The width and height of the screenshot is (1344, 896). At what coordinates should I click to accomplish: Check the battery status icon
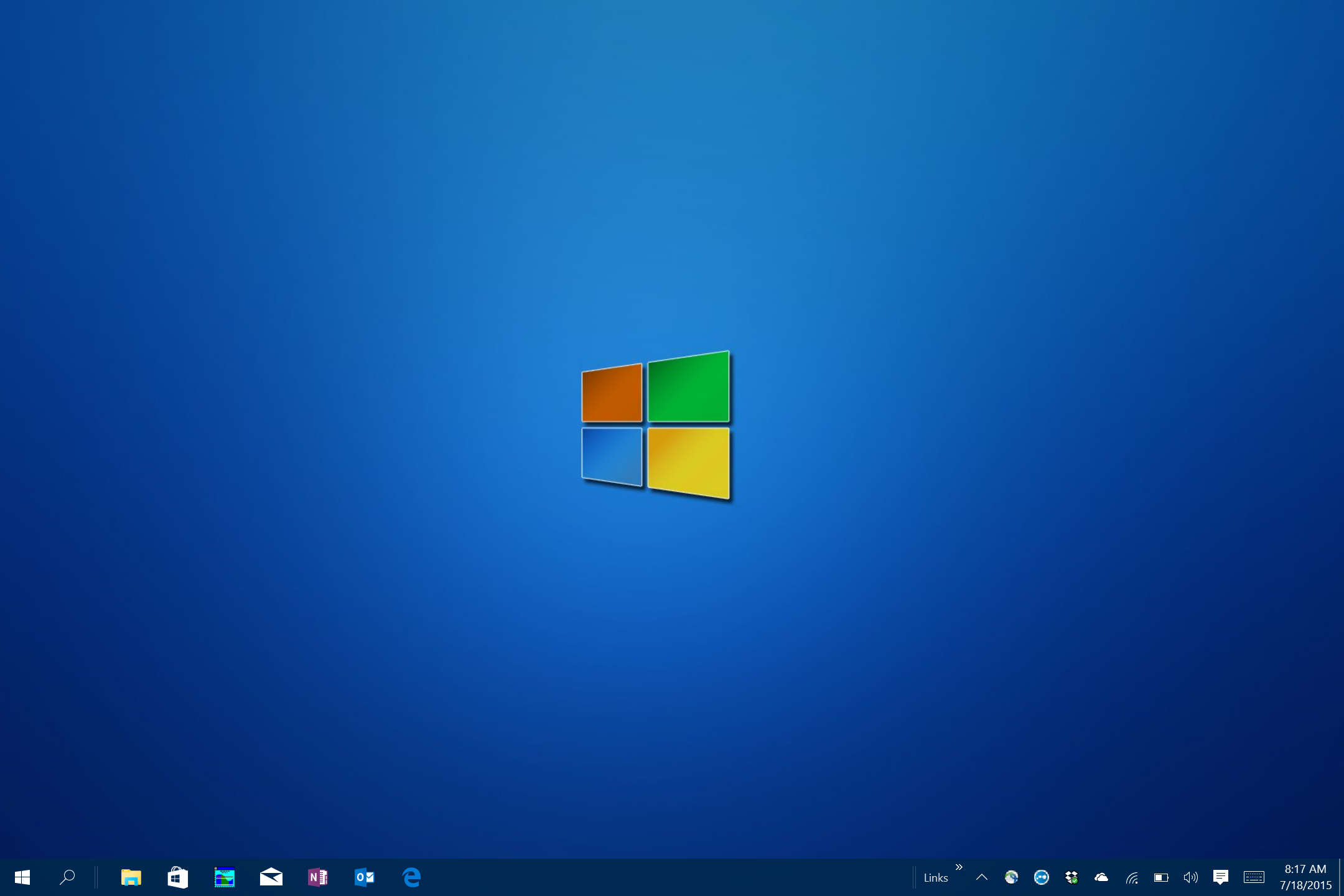click(x=1161, y=878)
